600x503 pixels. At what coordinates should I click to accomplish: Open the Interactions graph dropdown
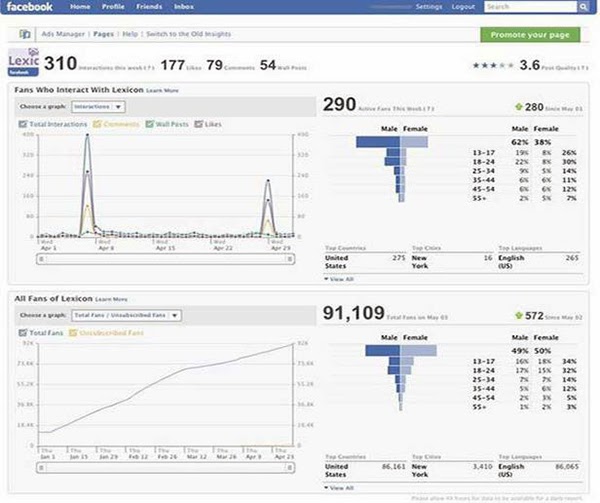click(x=98, y=107)
